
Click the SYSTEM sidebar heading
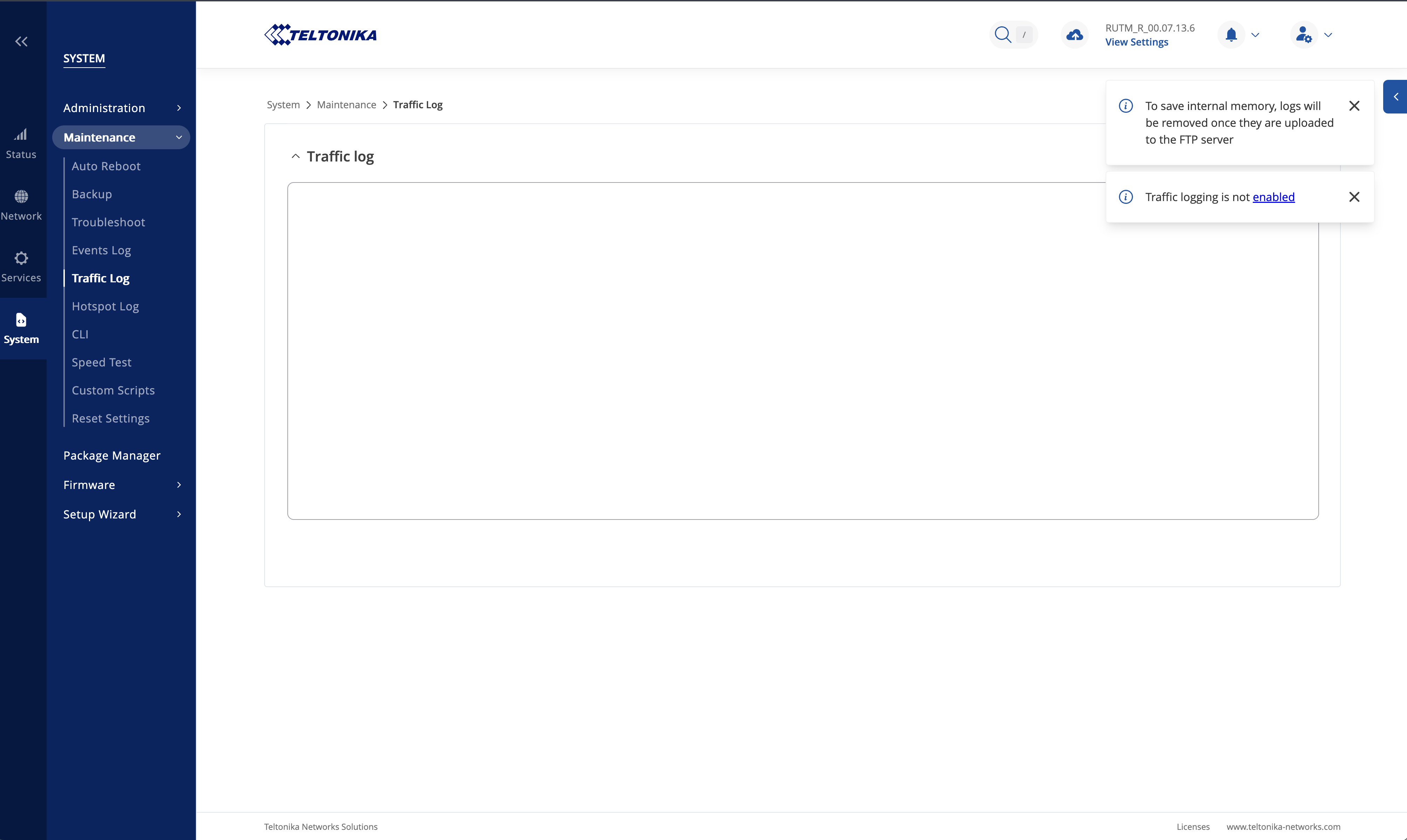(x=84, y=58)
